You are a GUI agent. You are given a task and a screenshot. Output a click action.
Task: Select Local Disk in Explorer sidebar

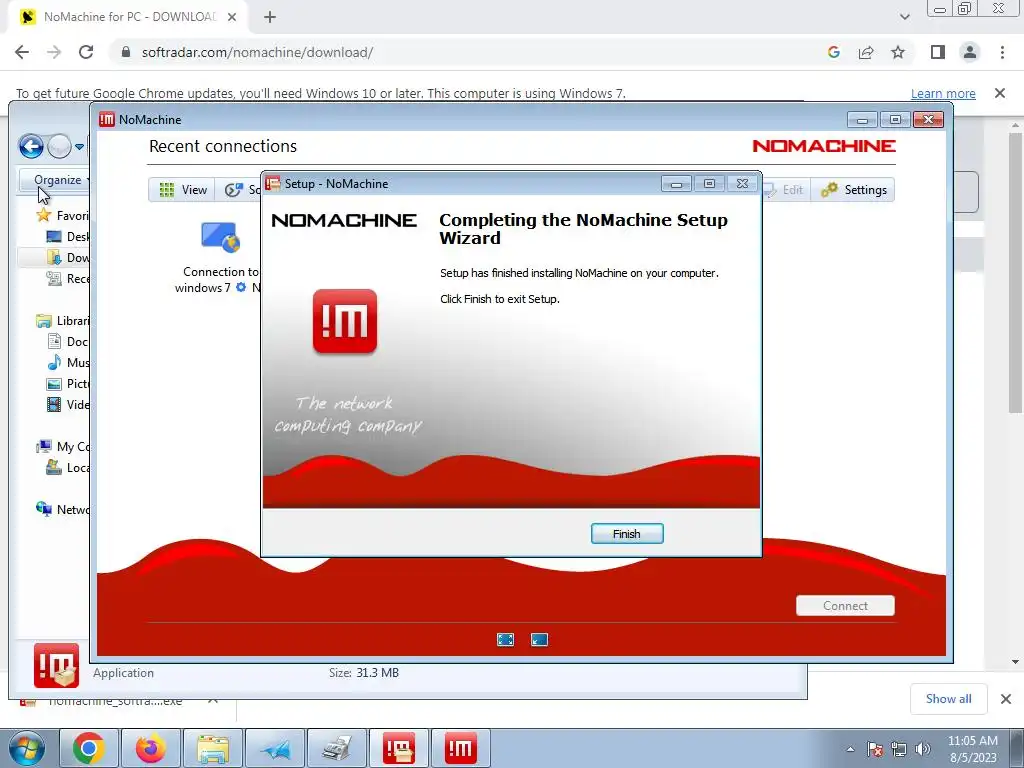(67, 468)
